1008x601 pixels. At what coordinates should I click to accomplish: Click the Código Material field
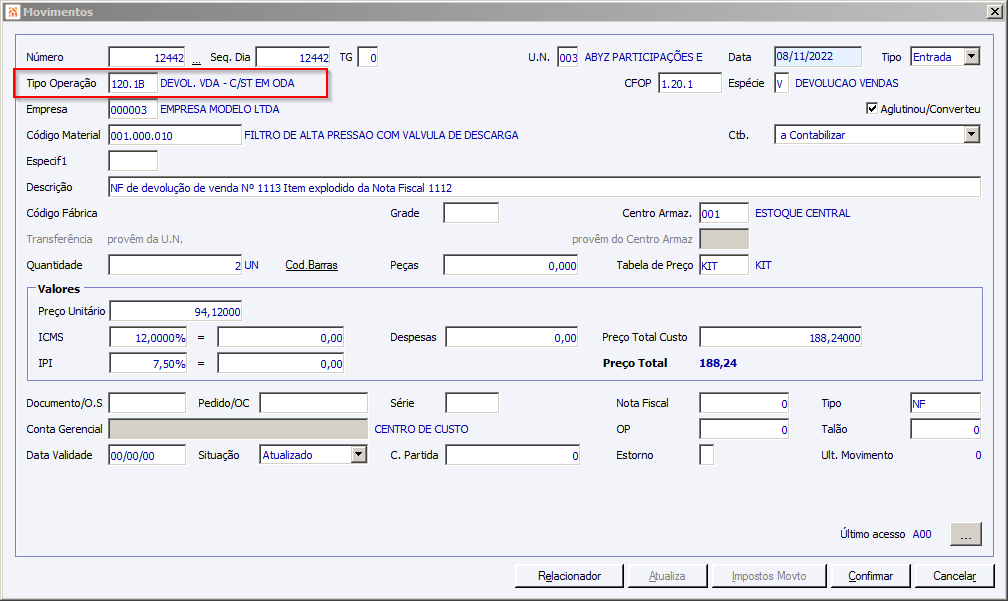click(175, 135)
